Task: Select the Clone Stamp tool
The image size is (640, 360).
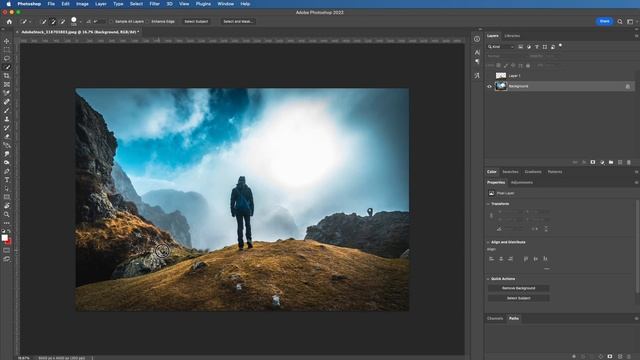Action: [7, 119]
